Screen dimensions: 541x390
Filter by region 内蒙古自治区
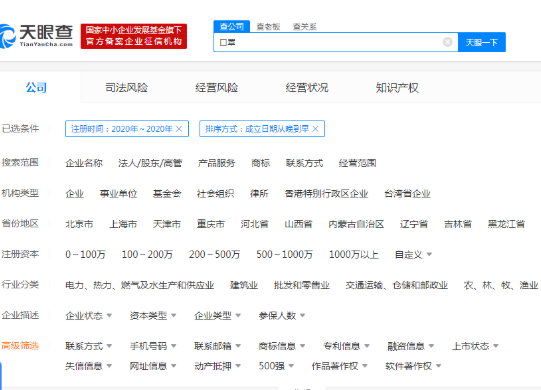click(356, 224)
